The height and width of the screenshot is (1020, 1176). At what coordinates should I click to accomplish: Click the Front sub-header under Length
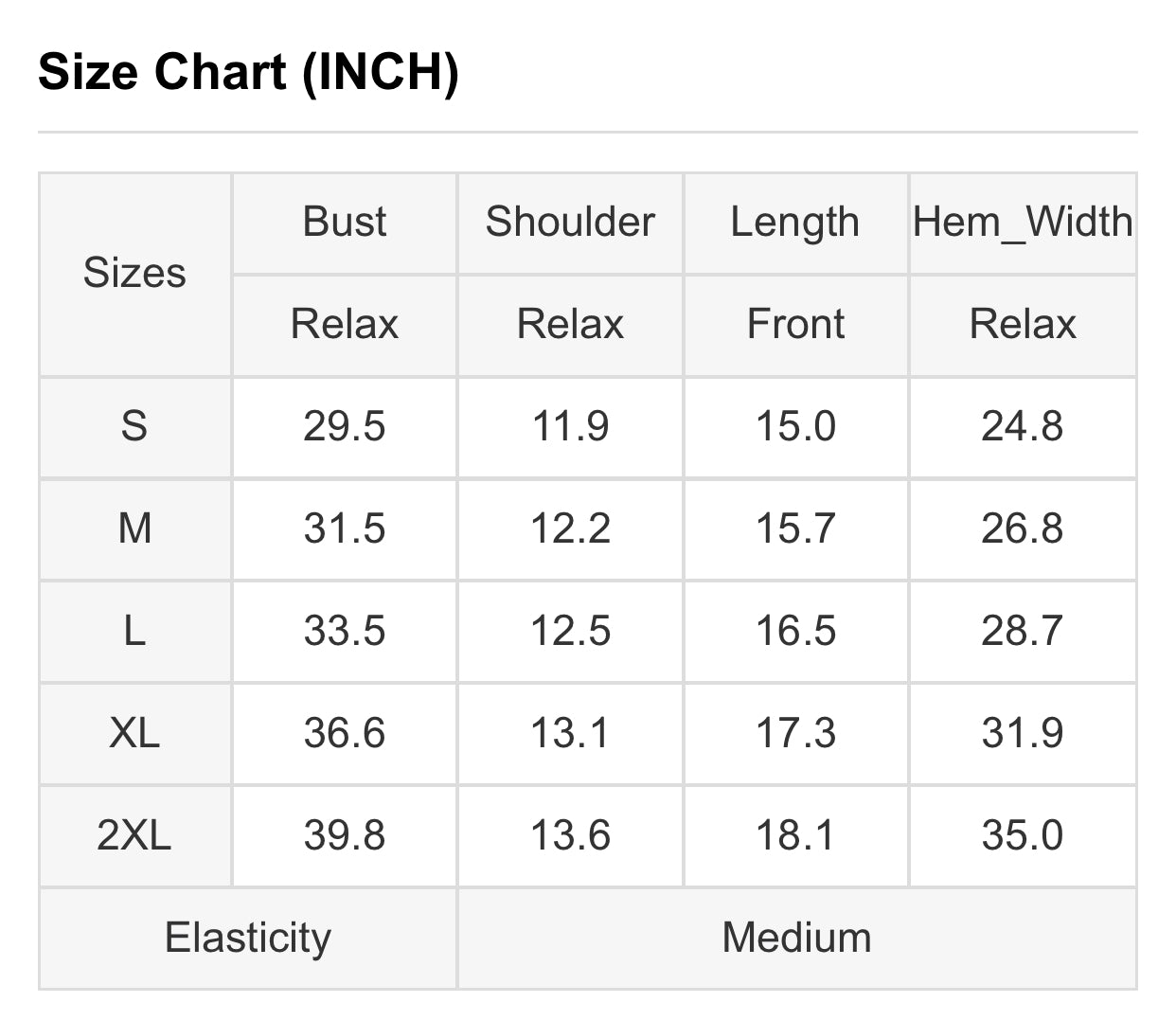coord(795,324)
